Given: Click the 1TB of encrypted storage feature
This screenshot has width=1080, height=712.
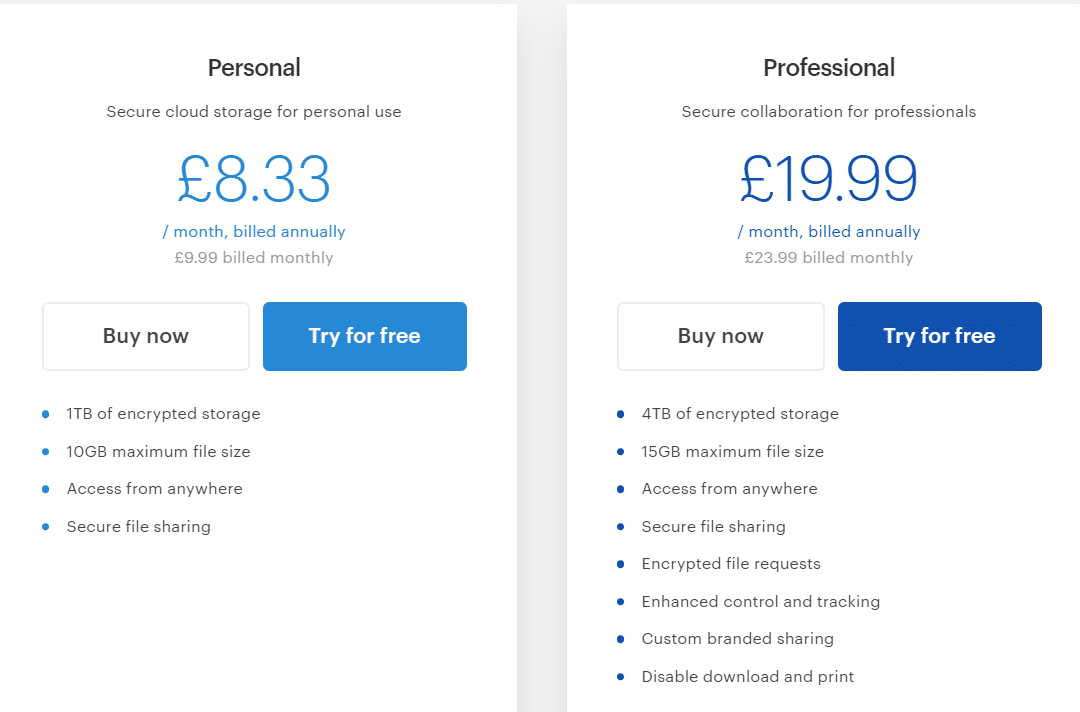Looking at the screenshot, I should pos(163,414).
